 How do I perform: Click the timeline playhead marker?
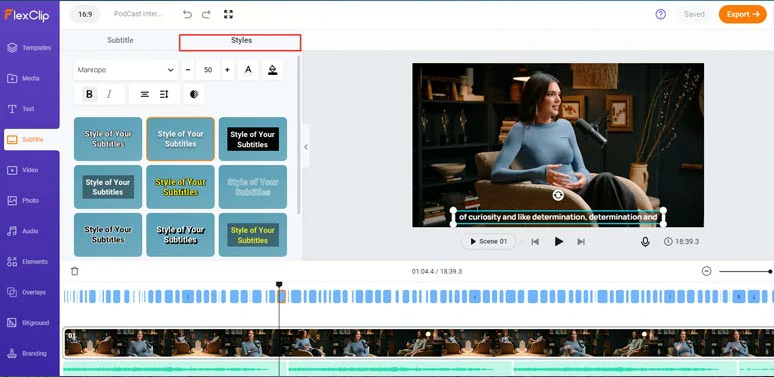point(279,285)
